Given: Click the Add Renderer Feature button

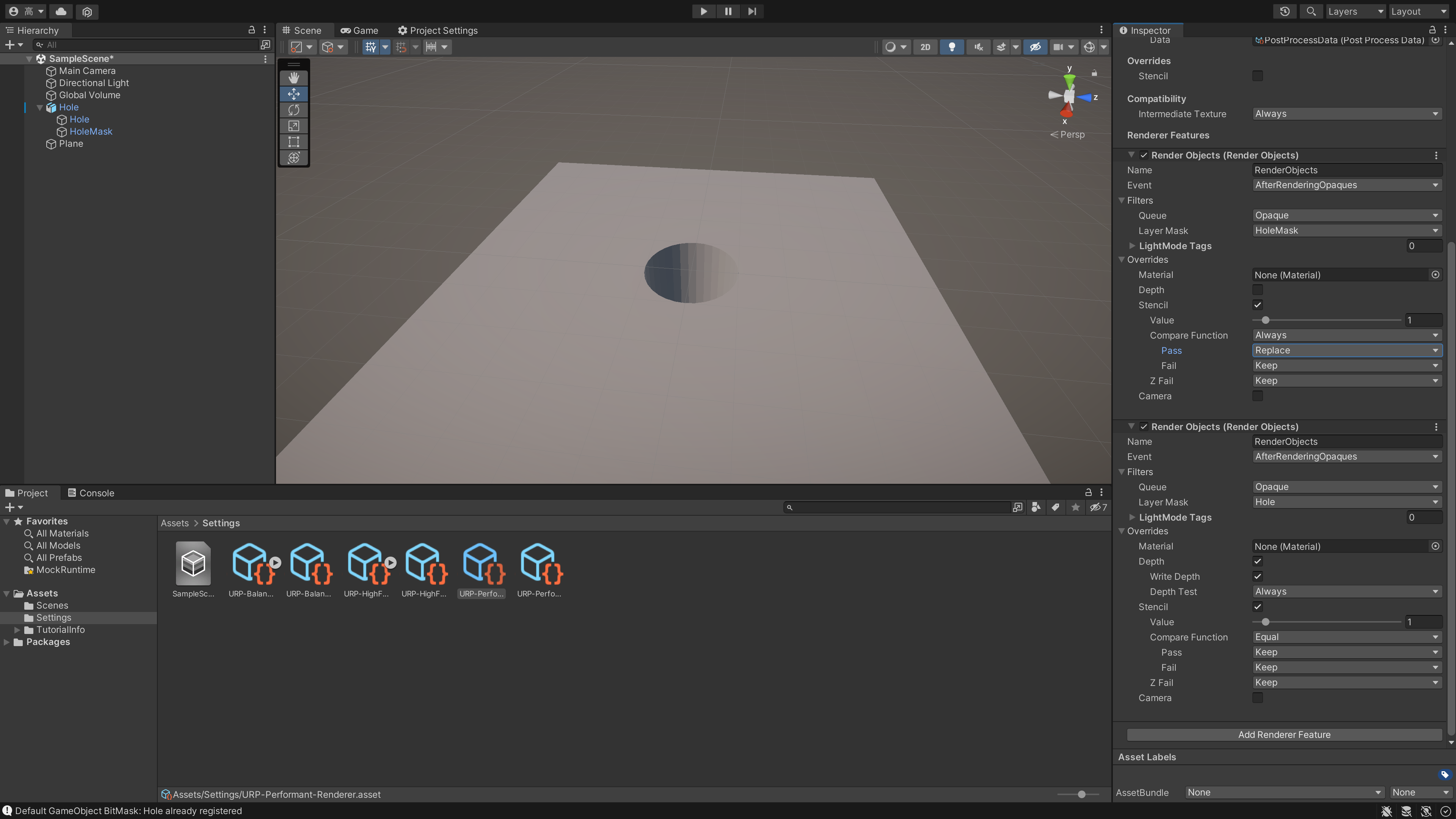Looking at the screenshot, I should coord(1283,734).
